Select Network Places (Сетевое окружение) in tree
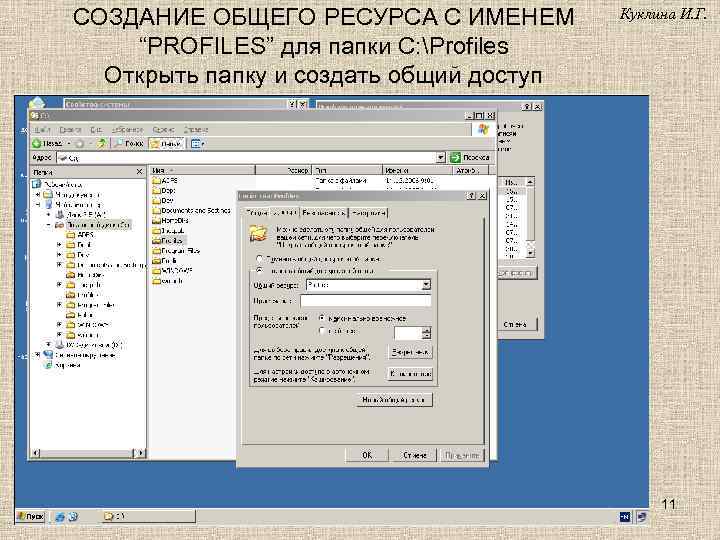 [x=79, y=355]
